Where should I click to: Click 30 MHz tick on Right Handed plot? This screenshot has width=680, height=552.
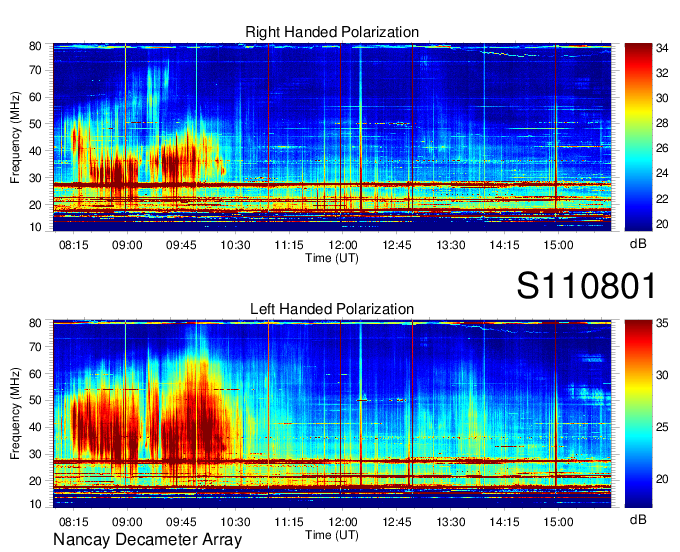35,178
